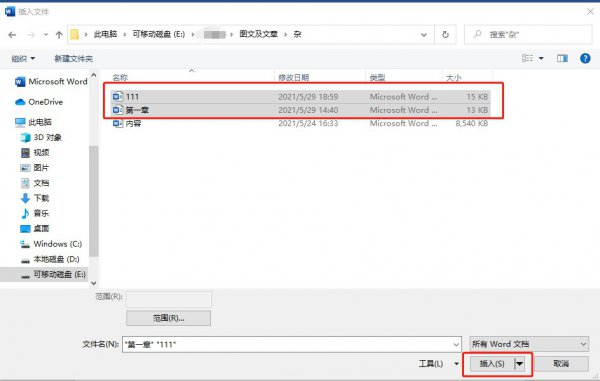
Task: Select Windows (C:) drive
Action: pos(51,244)
